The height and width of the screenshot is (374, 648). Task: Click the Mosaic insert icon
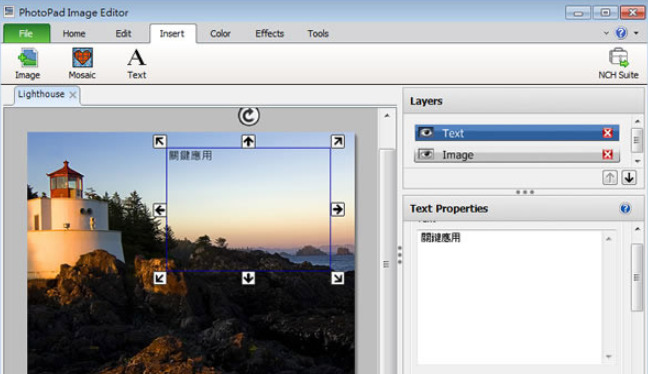[82, 63]
